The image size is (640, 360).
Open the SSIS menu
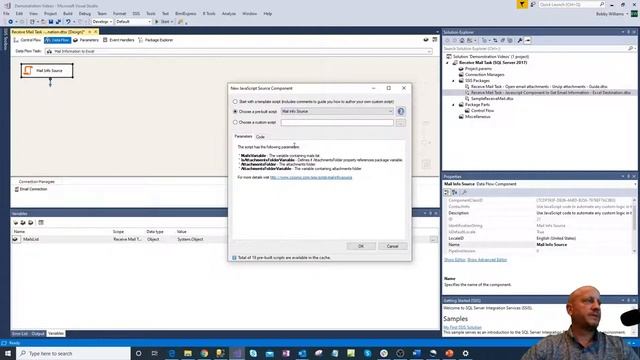click(136, 14)
